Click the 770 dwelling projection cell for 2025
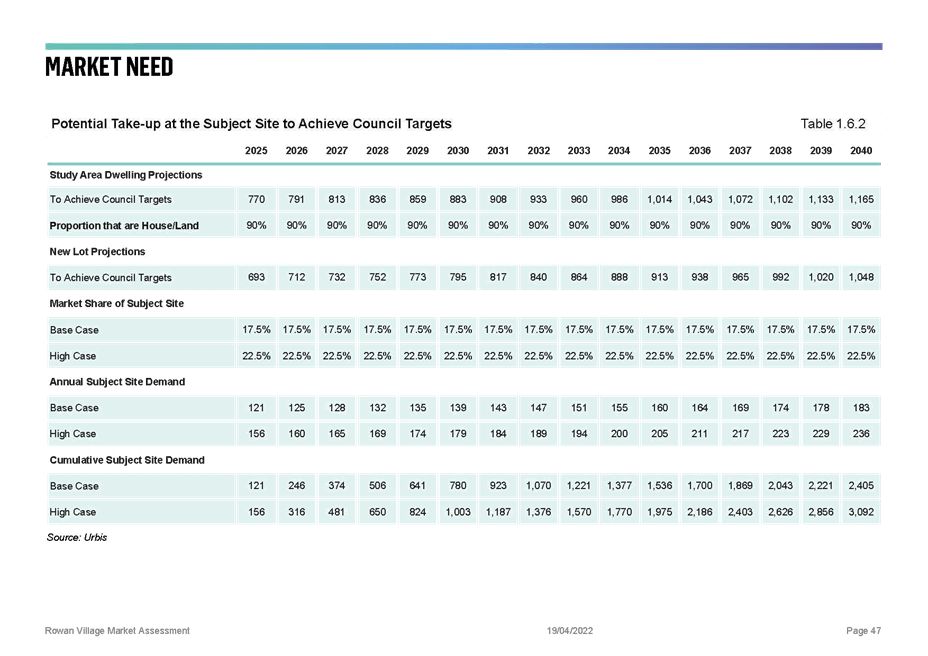This screenshot has width=928, height=656. pos(256,200)
